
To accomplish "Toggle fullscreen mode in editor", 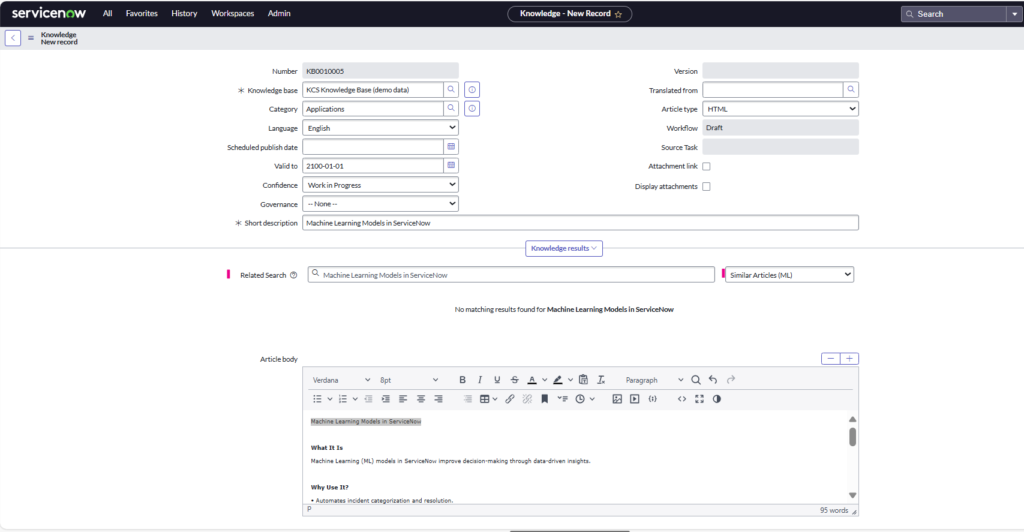I will click(699, 399).
